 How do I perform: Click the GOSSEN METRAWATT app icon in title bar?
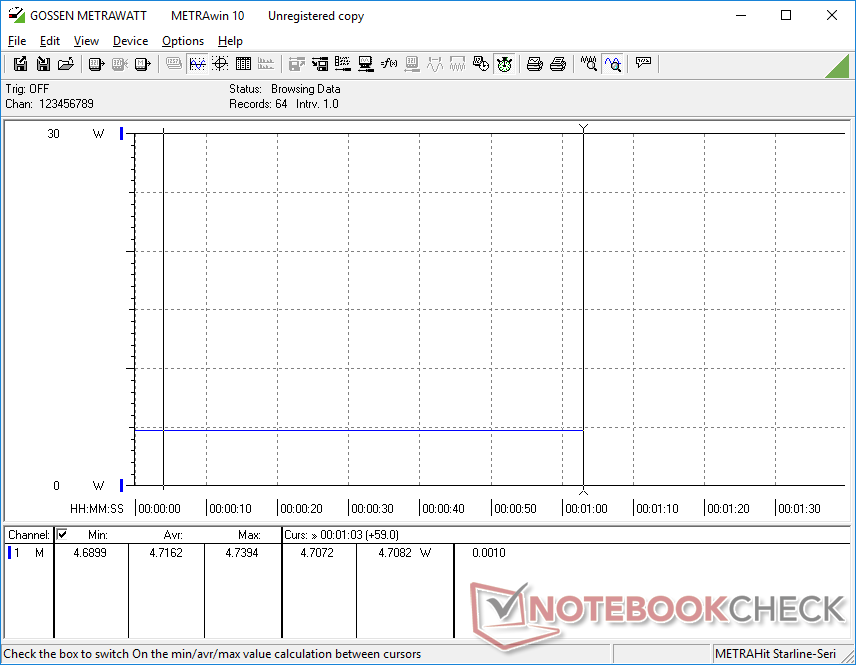pos(16,15)
